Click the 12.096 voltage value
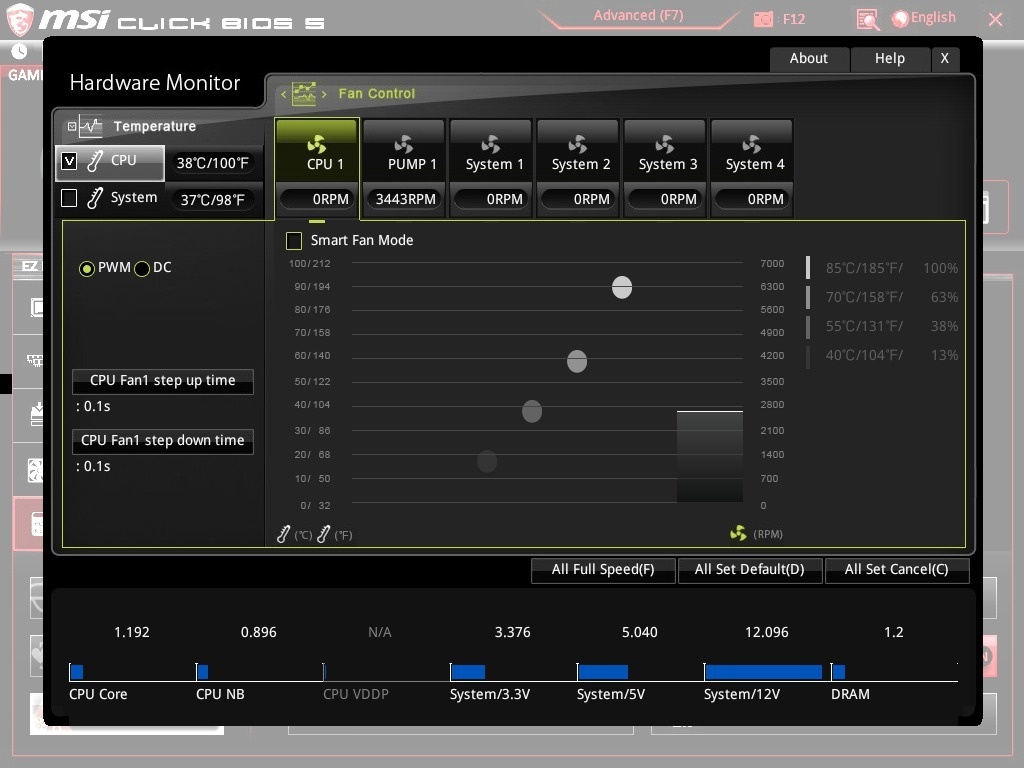 pos(767,632)
